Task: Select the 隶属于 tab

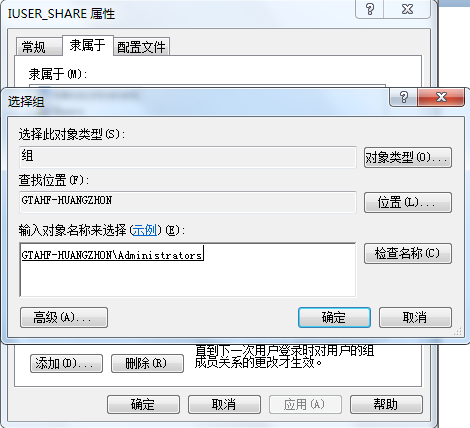Action: (88, 45)
